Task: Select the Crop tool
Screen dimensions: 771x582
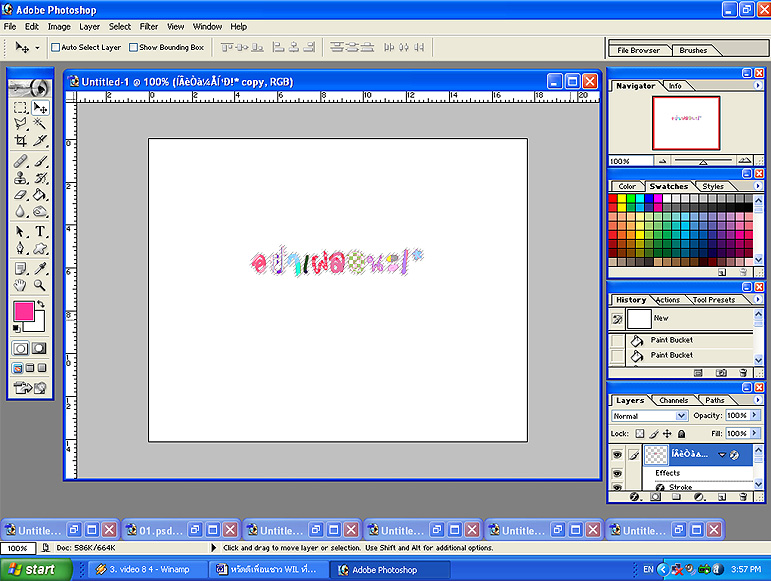Action: 20,142
